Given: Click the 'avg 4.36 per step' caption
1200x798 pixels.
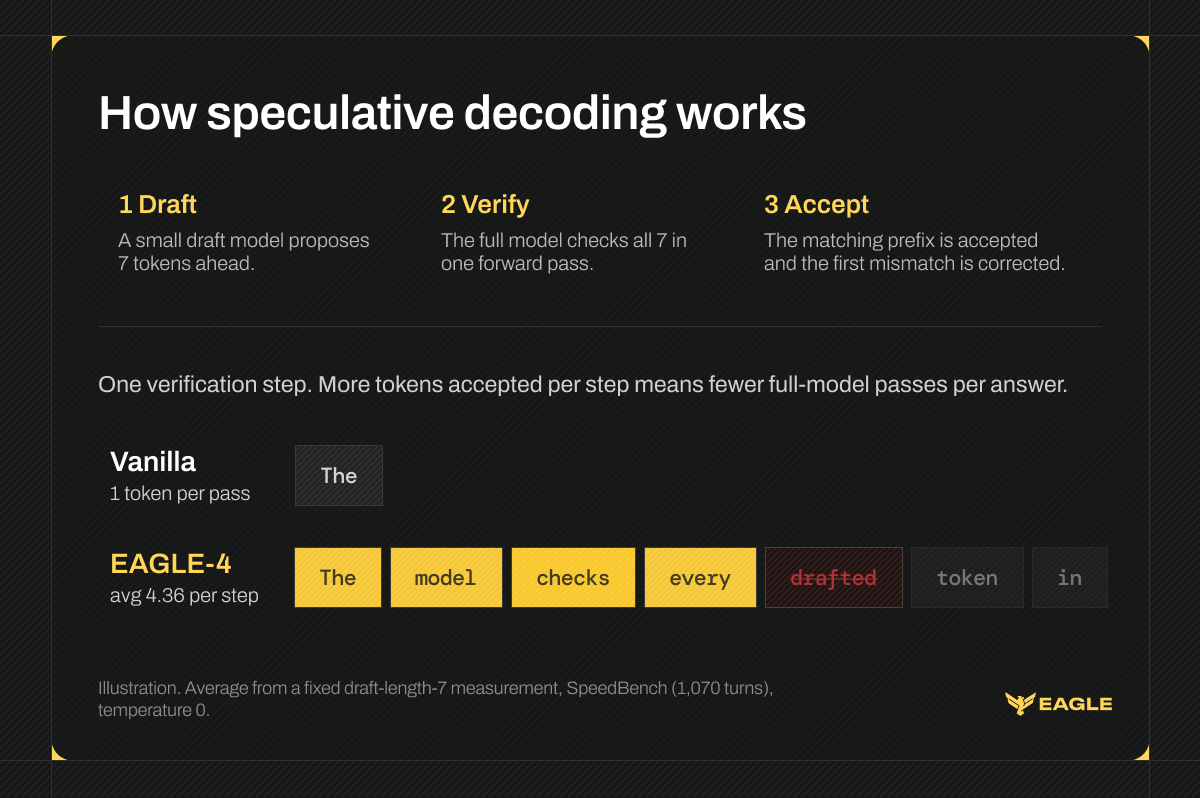Looking at the screenshot, I should click(x=184, y=596).
